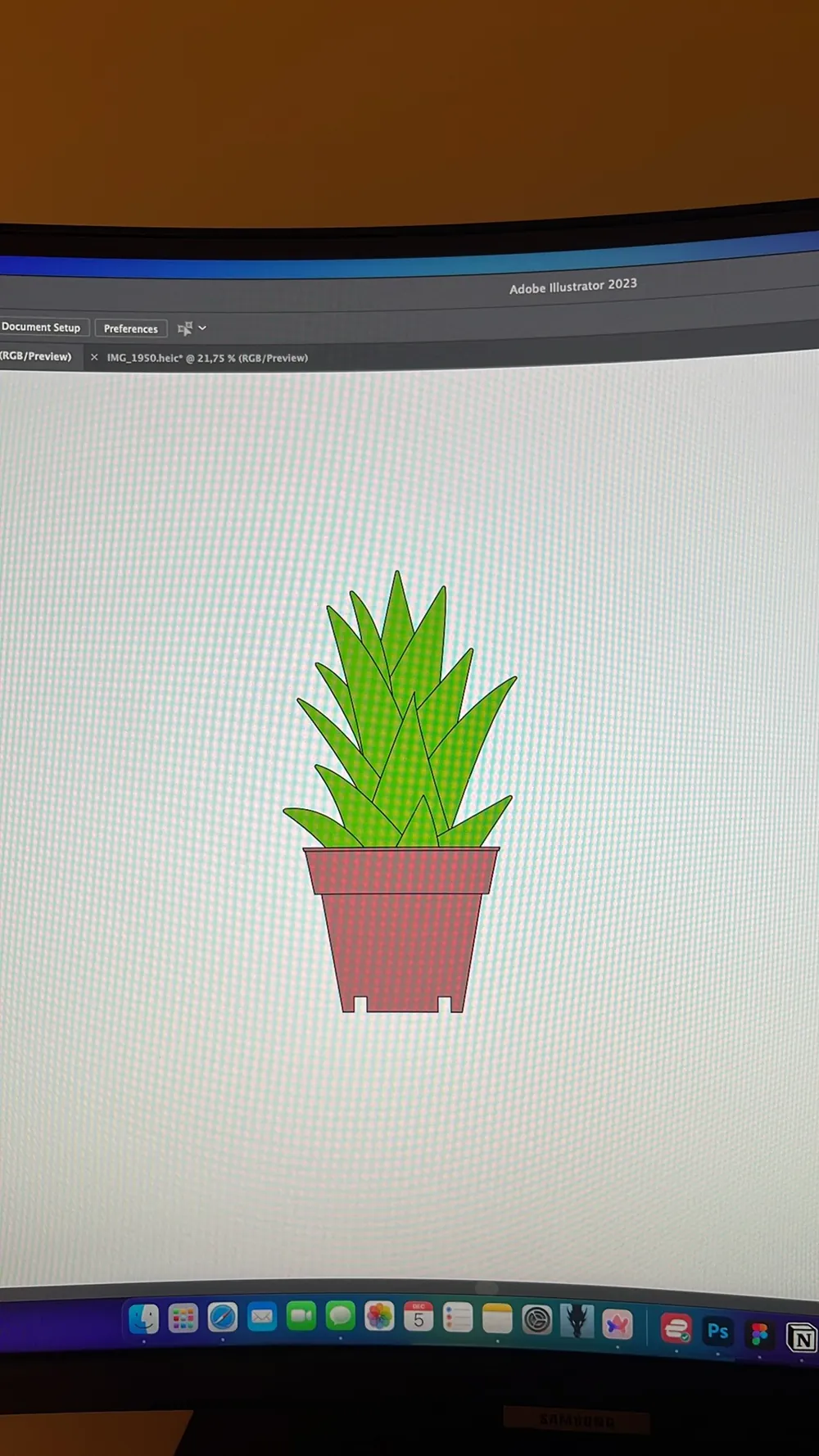Open Reminders from the Dock
This screenshot has width=819, height=1456.
458,1318
